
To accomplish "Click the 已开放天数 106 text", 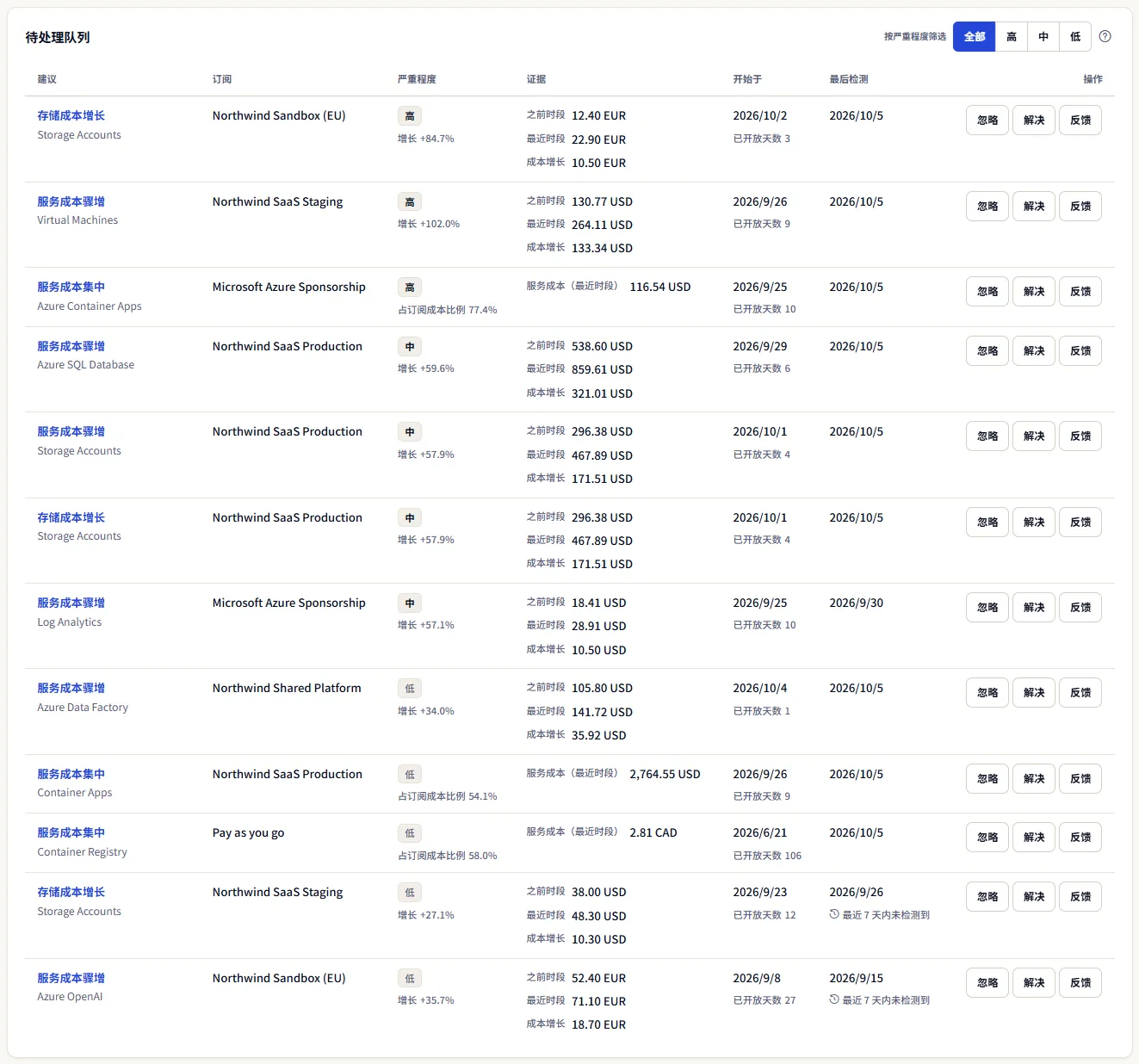I will click(x=767, y=856).
